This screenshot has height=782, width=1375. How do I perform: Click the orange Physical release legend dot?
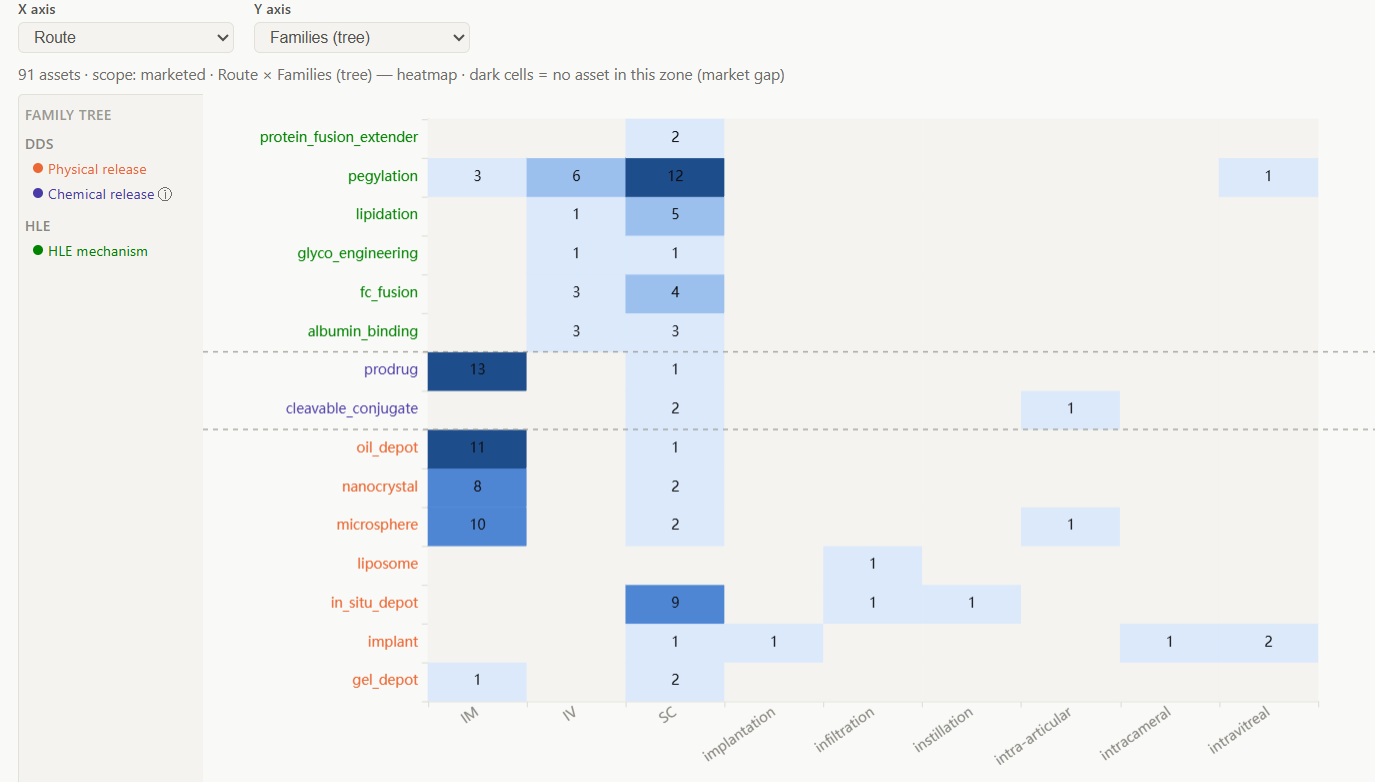(x=38, y=169)
